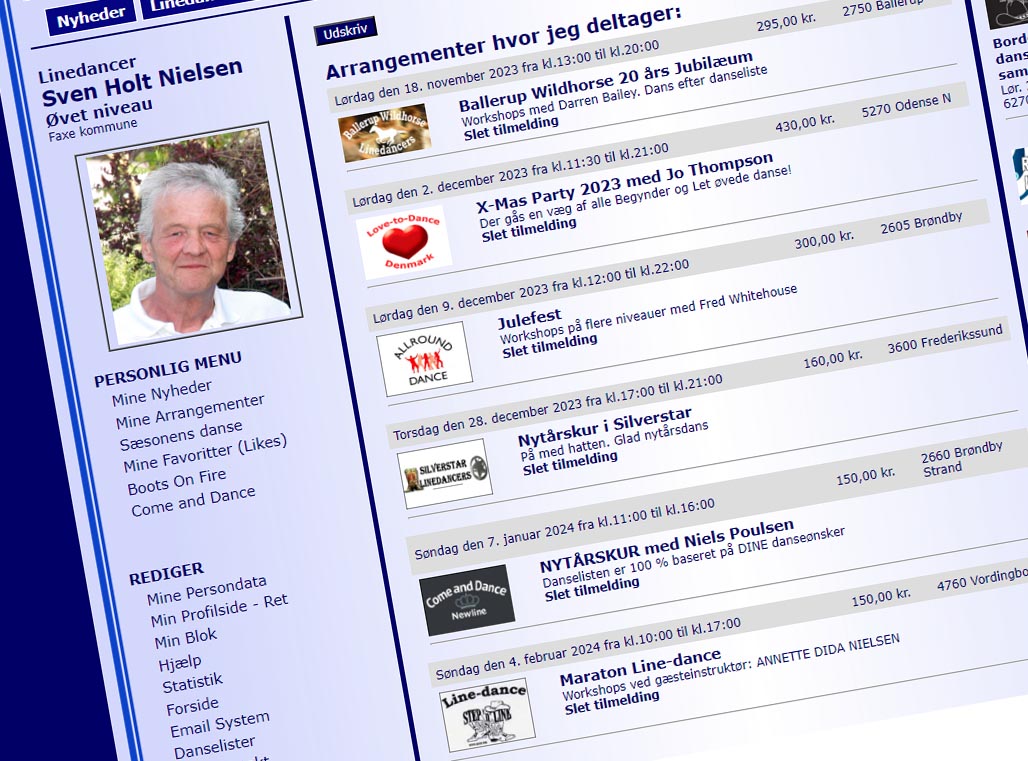Click the 2. december 2023 date header
1028x761 pixels.
coord(511,175)
